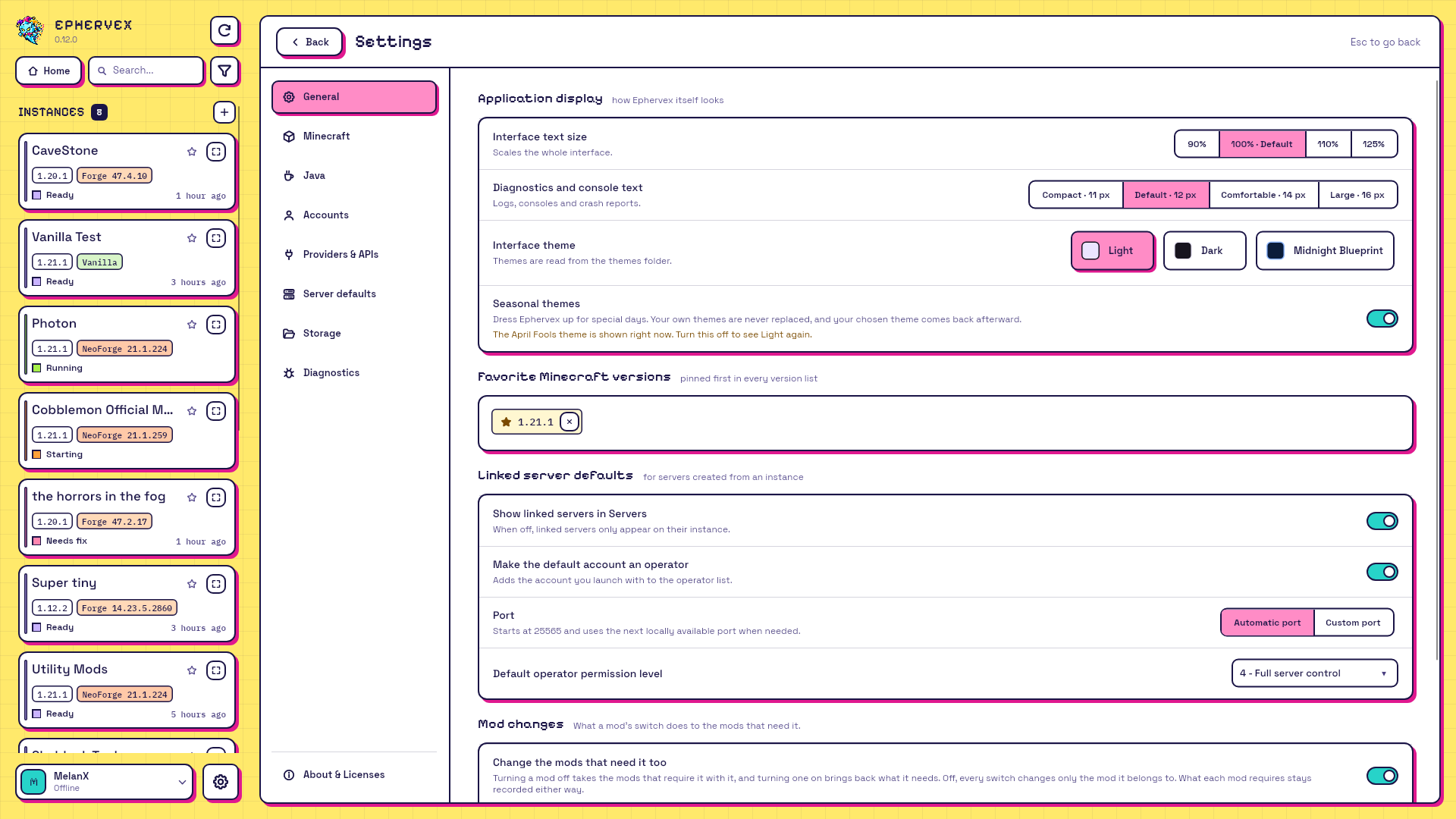1456x819 pixels.
Task: Add a new instance with plus icon
Action: [x=224, y=112]
